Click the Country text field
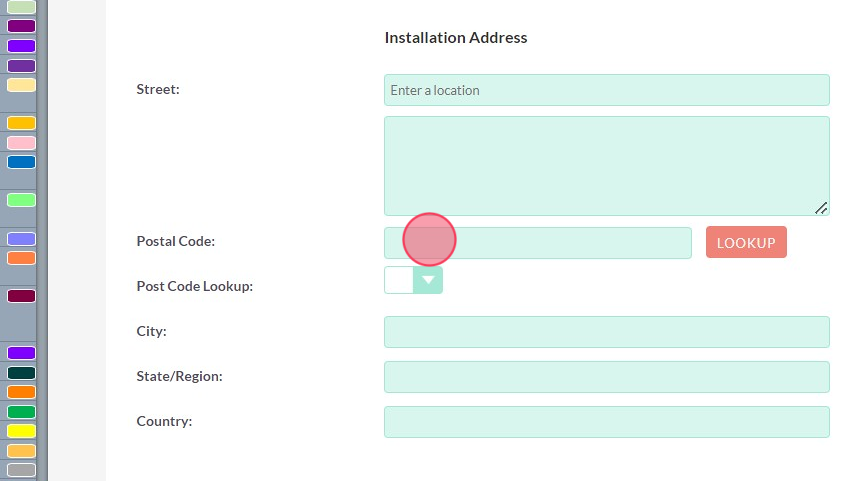This screenshot has width=860, height=481. click(606, 422)
